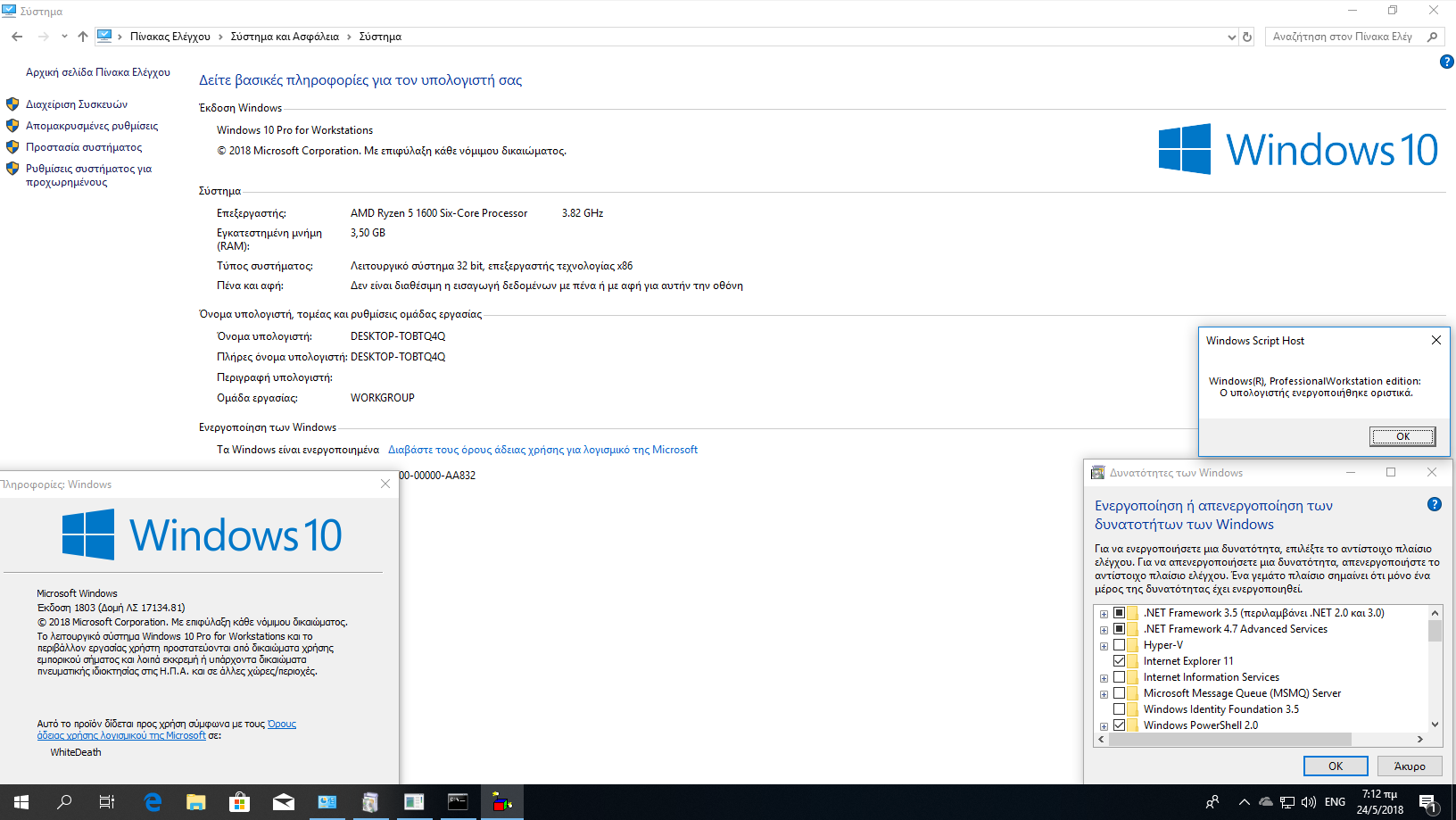Click the computer icon in the address bar
This screenshot has height=820, width=1456.
(x=104, y=37)
